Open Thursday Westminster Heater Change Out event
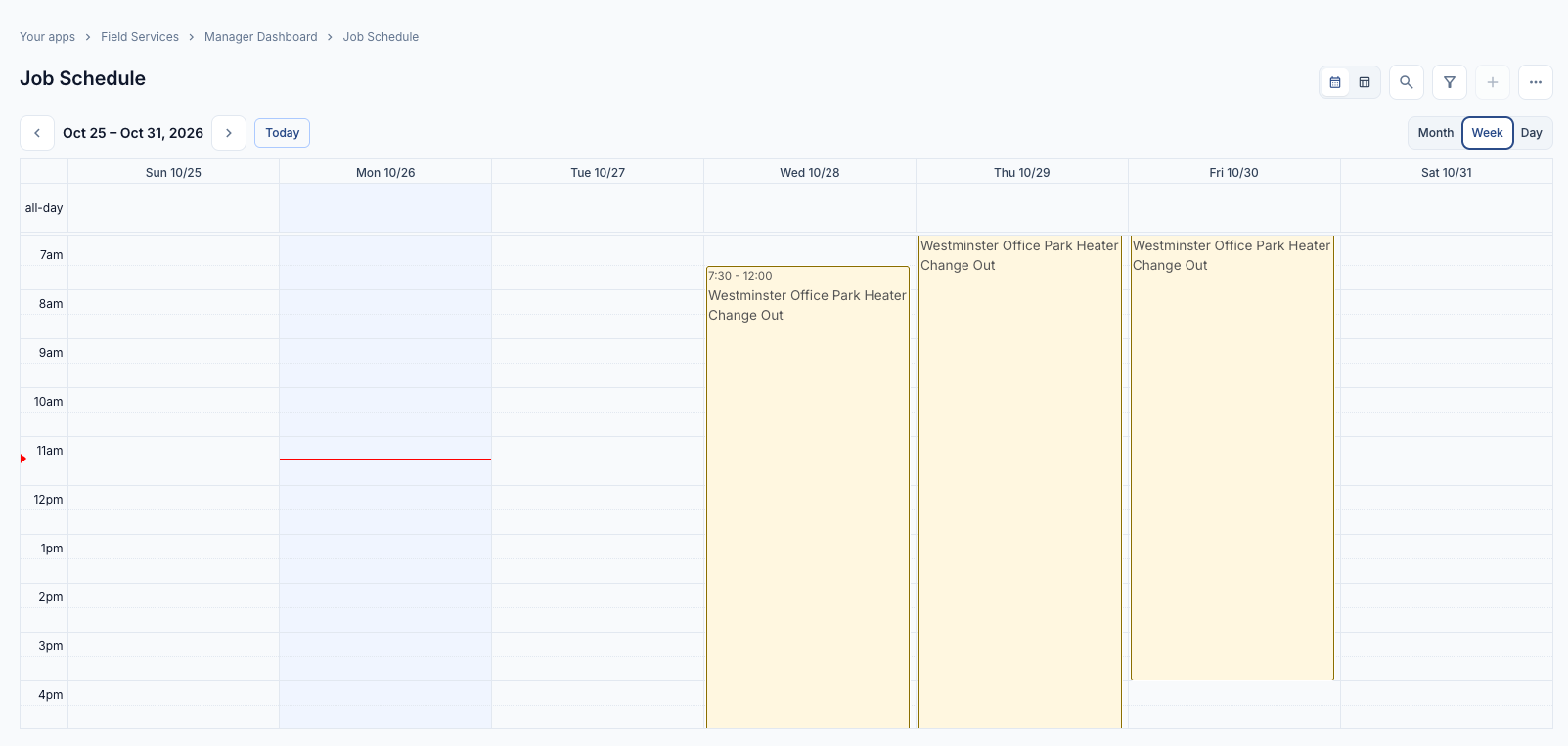1568x746 pixels. pos(1020,482)
